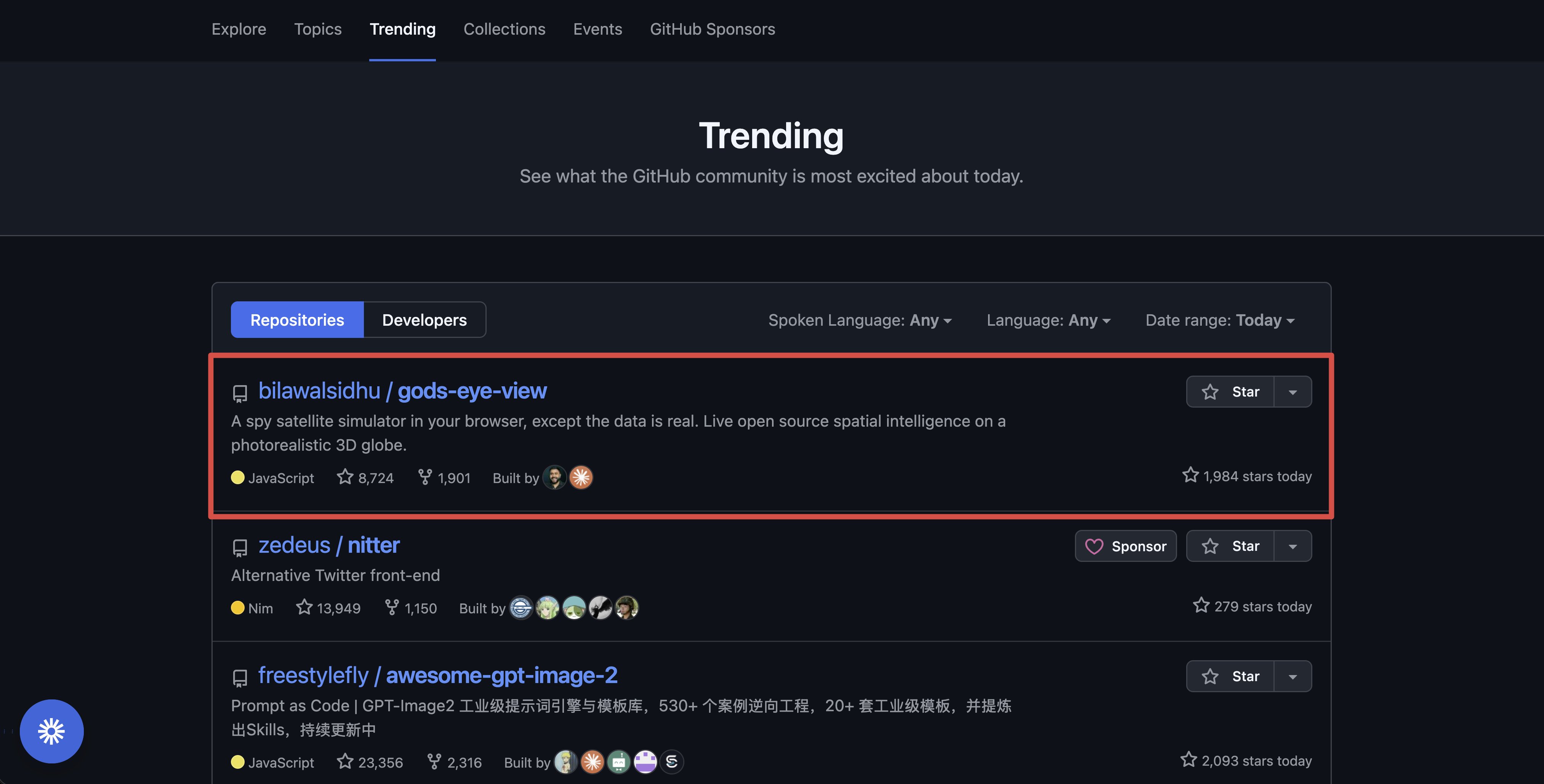Click the "Prompt as Code" description text

[x=621, y=717]
